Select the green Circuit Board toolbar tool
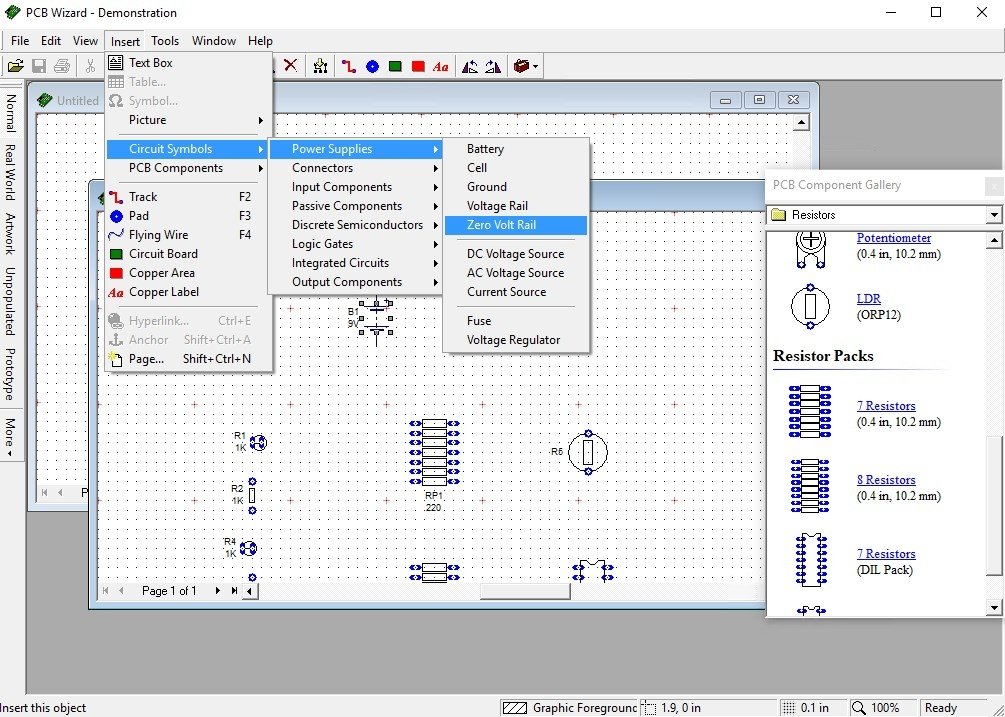The height and width of the screenshot is (717, 1005). (x=395, y=66)
